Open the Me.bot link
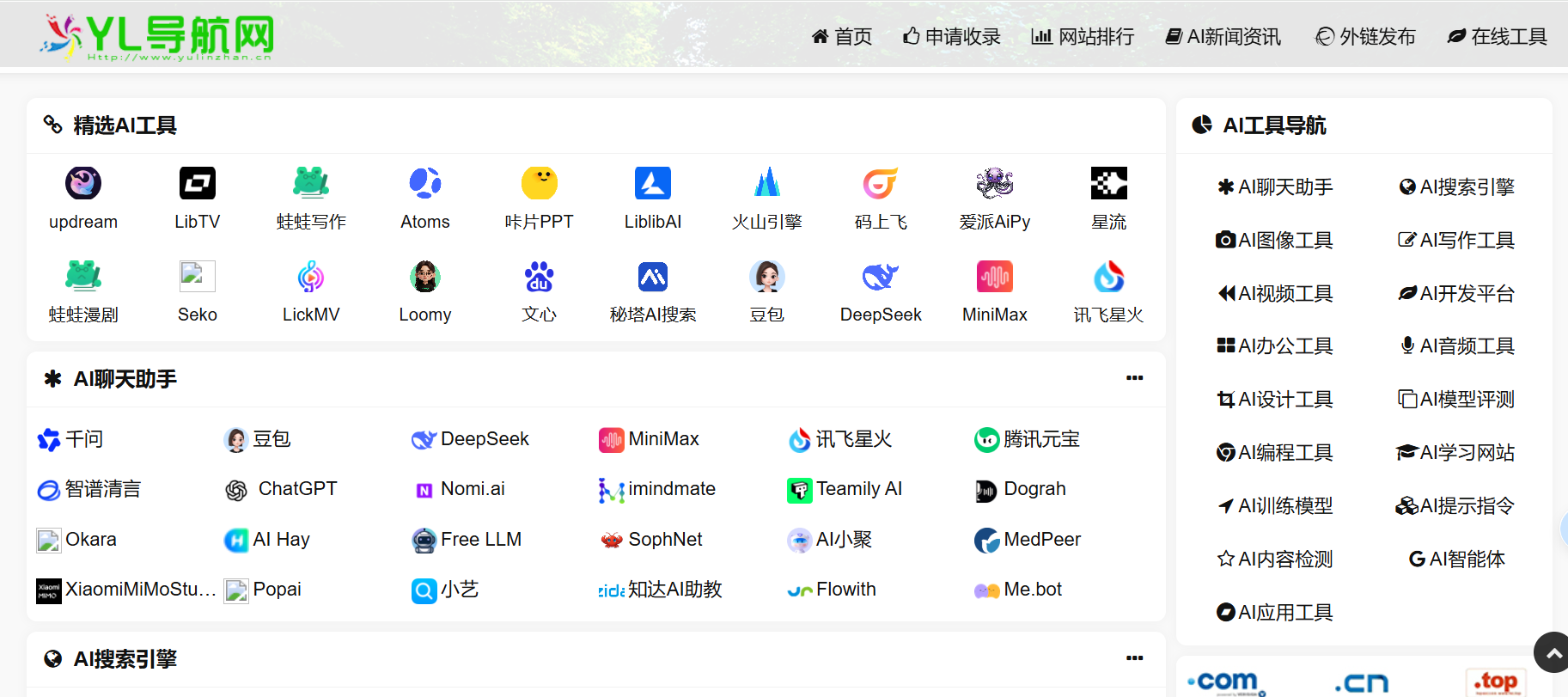The image size is (1568, 697). point(1018,590)
